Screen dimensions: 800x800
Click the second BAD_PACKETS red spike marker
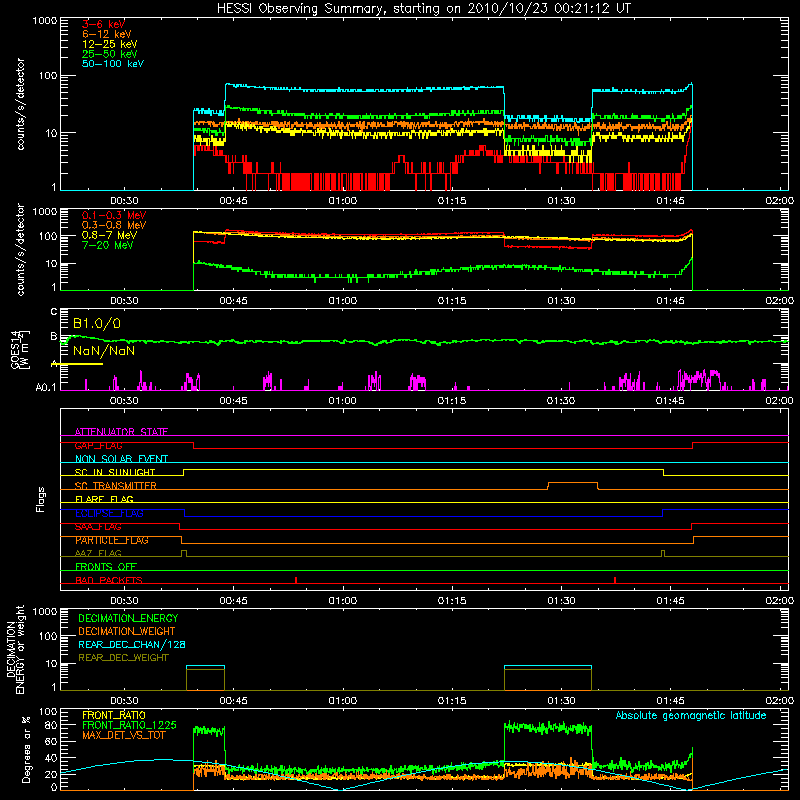(x=615, y=580)
